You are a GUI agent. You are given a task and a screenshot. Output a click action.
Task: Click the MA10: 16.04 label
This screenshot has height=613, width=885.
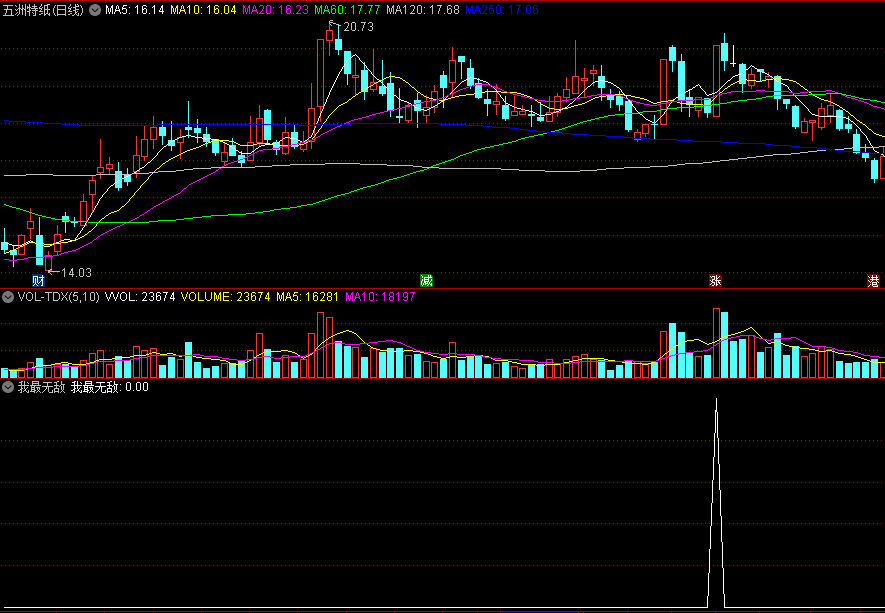click(203, 10)
